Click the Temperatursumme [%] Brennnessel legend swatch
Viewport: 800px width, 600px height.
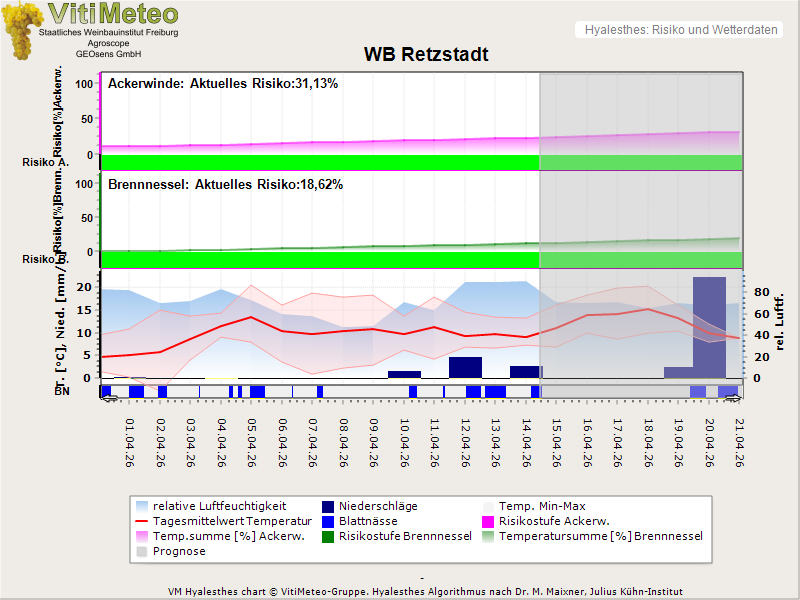tap(489, 536)
